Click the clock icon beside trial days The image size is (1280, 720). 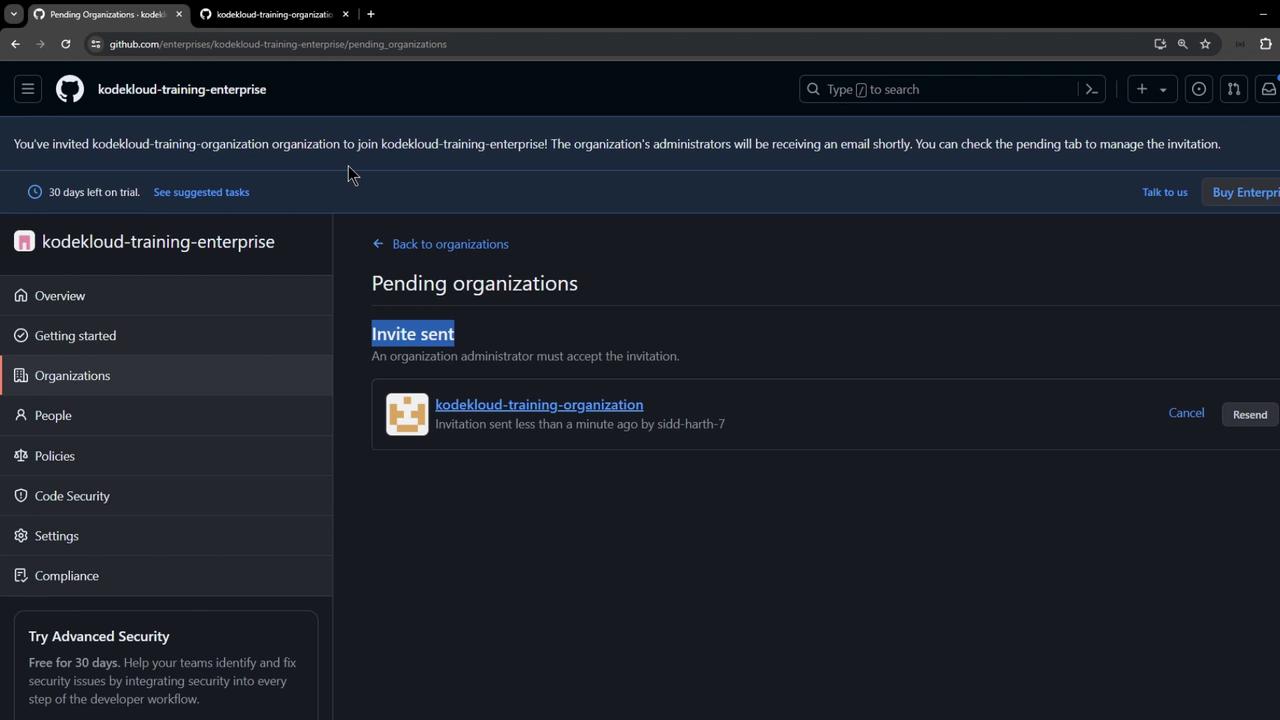pyautogui.click(x=35, y=192)
